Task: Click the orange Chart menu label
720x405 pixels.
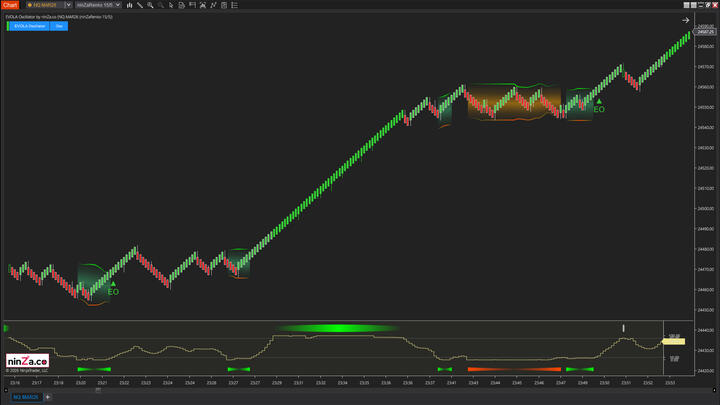Action: [10, 5]
